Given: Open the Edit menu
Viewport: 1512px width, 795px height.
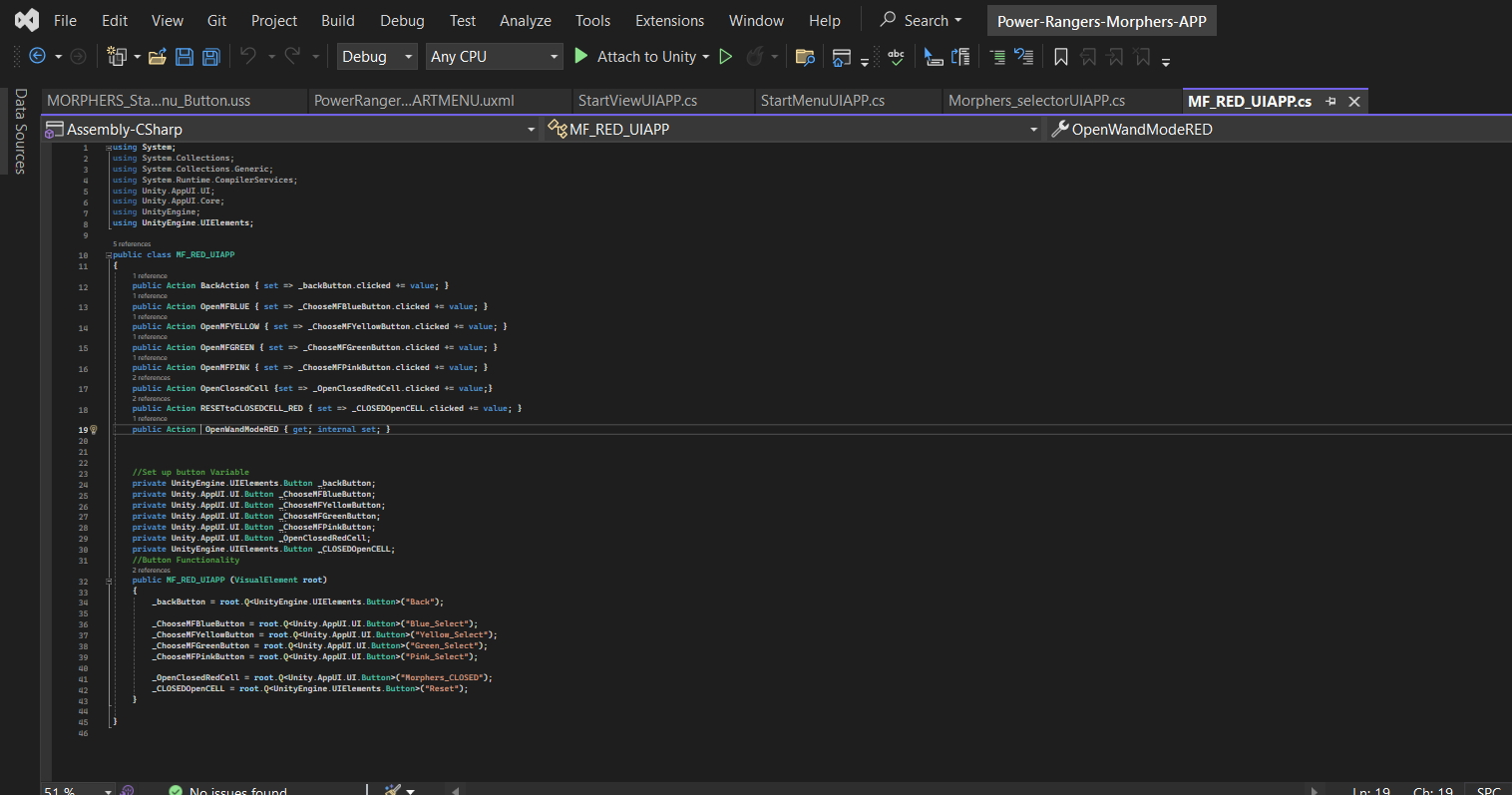Looking at the screenshot, I should tap(115, 20).
